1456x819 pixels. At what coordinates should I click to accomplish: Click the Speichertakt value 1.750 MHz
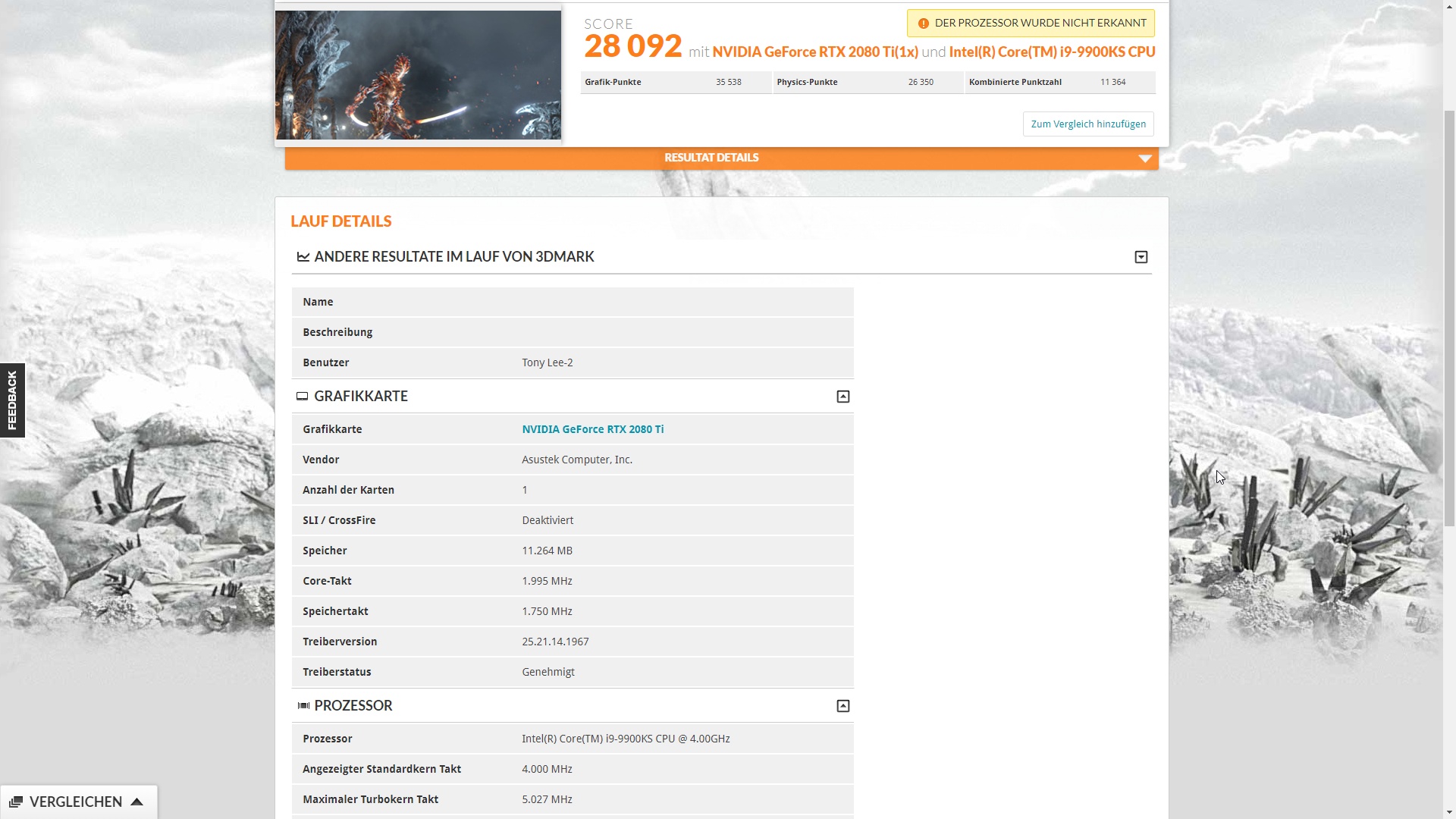click(x=547, y=611)
